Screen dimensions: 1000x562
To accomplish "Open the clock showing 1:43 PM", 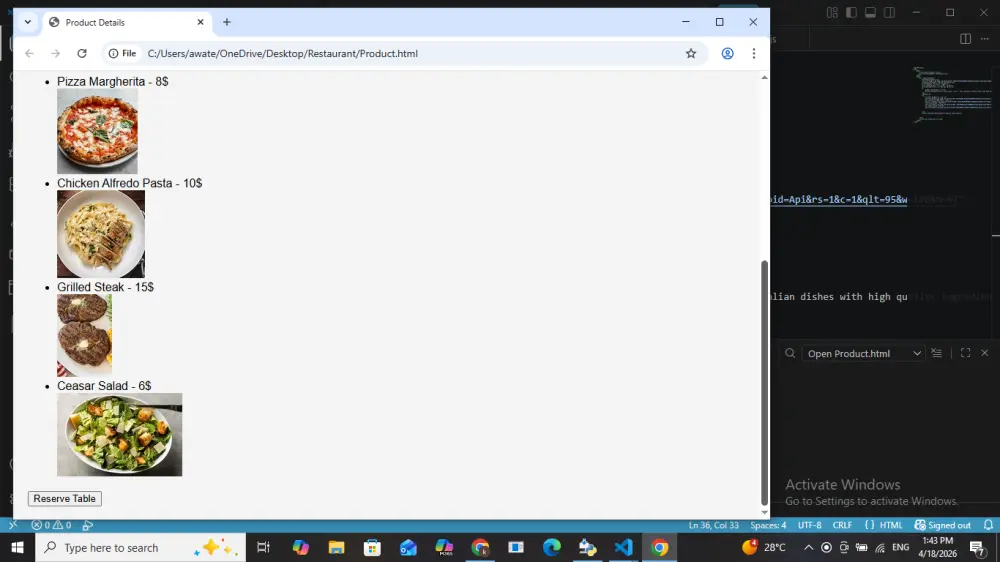I will coord(938,547).
